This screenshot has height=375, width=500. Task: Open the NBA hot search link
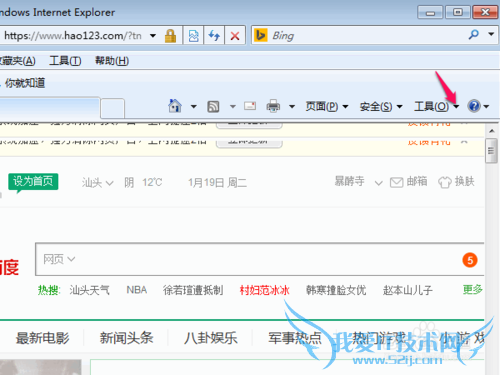point(137,290)
